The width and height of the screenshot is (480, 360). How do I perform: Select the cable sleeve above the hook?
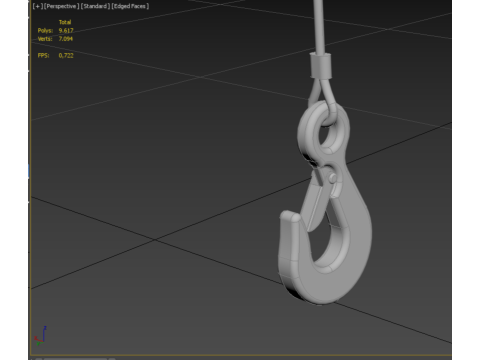click(321, 65)
